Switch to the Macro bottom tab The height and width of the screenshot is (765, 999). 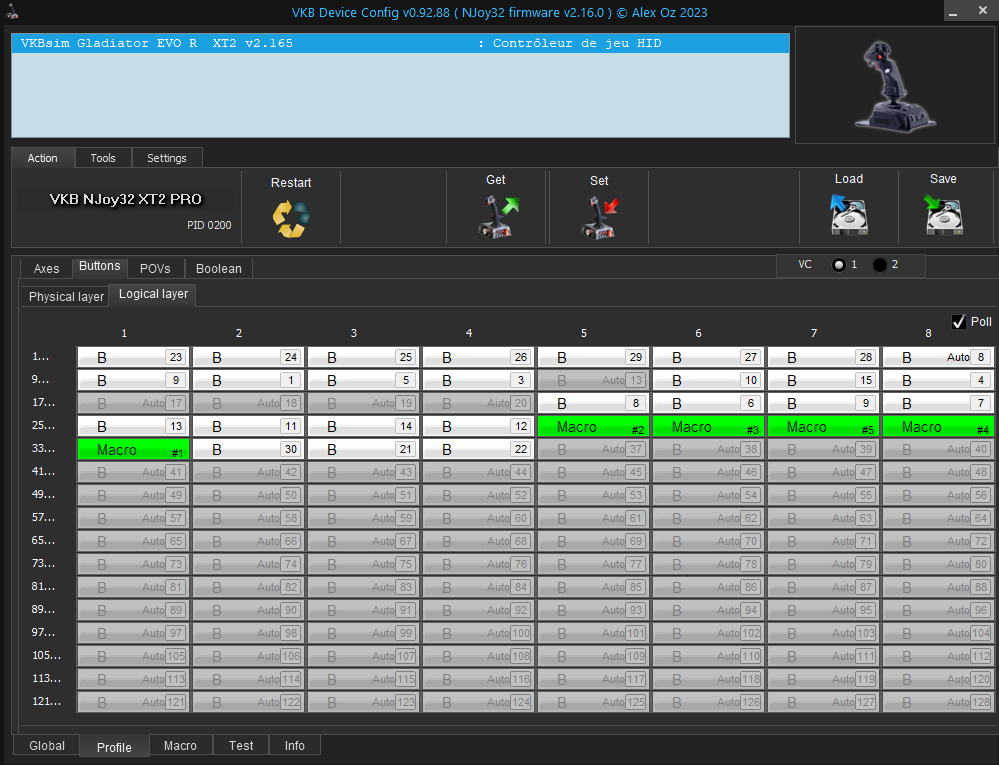click(180, 746)
